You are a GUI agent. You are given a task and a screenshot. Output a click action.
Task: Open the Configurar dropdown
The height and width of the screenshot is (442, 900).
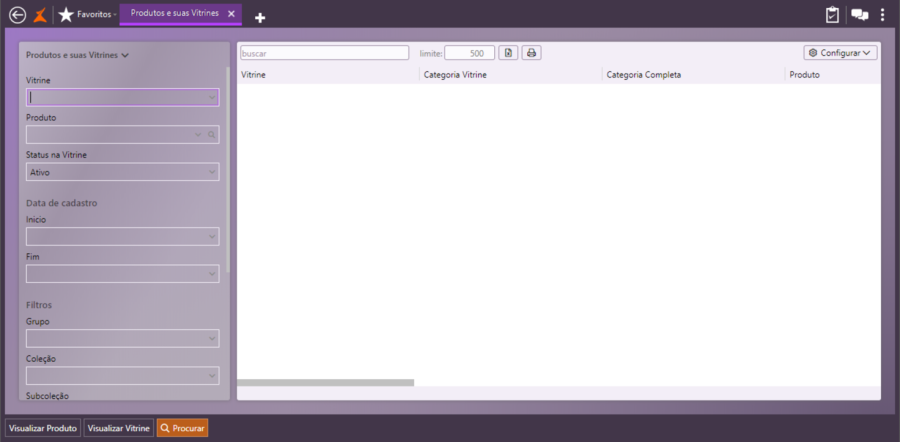(840, 53)
